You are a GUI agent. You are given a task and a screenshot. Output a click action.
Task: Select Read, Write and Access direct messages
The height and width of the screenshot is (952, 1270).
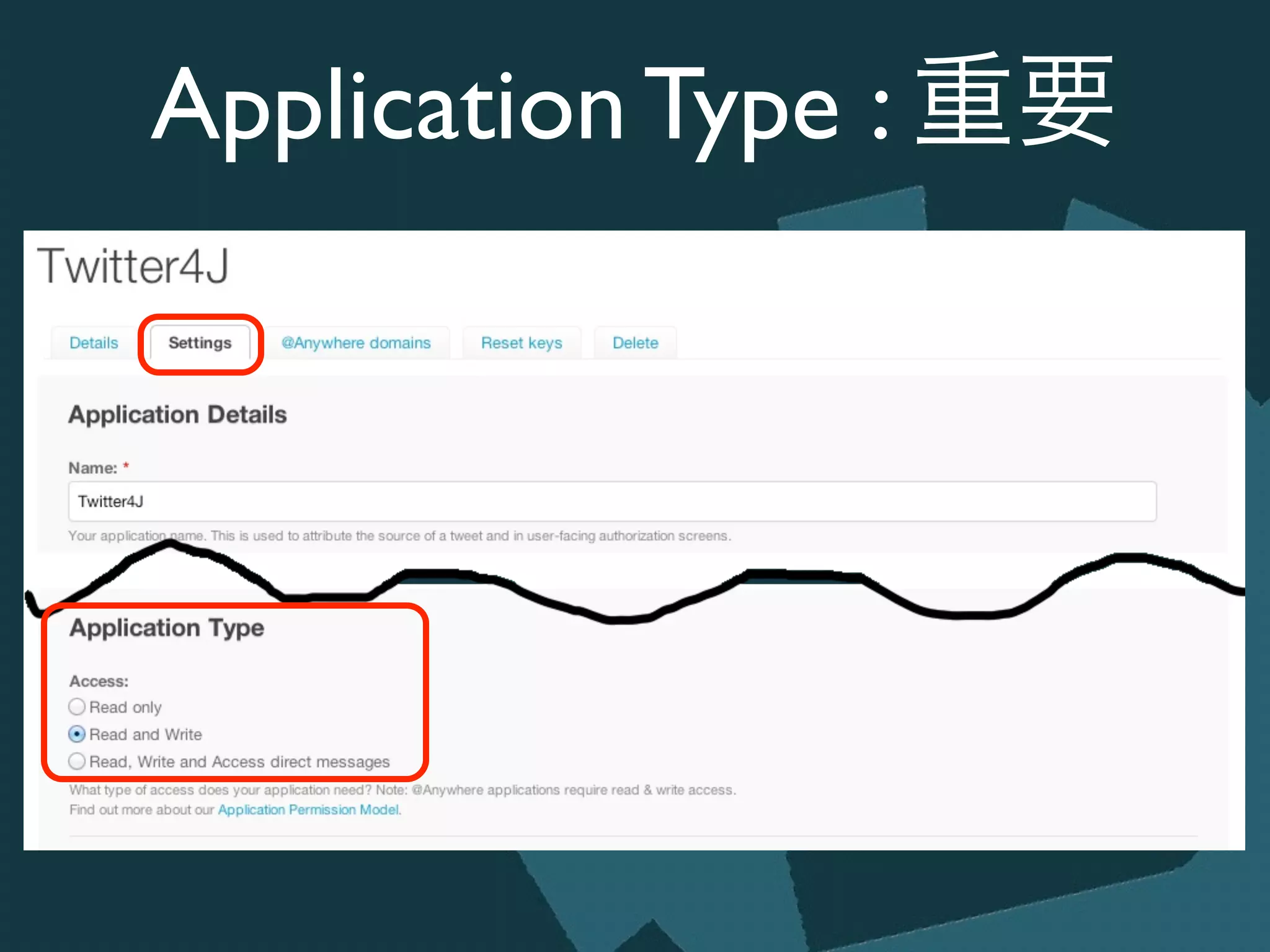(x=77, y=761)
